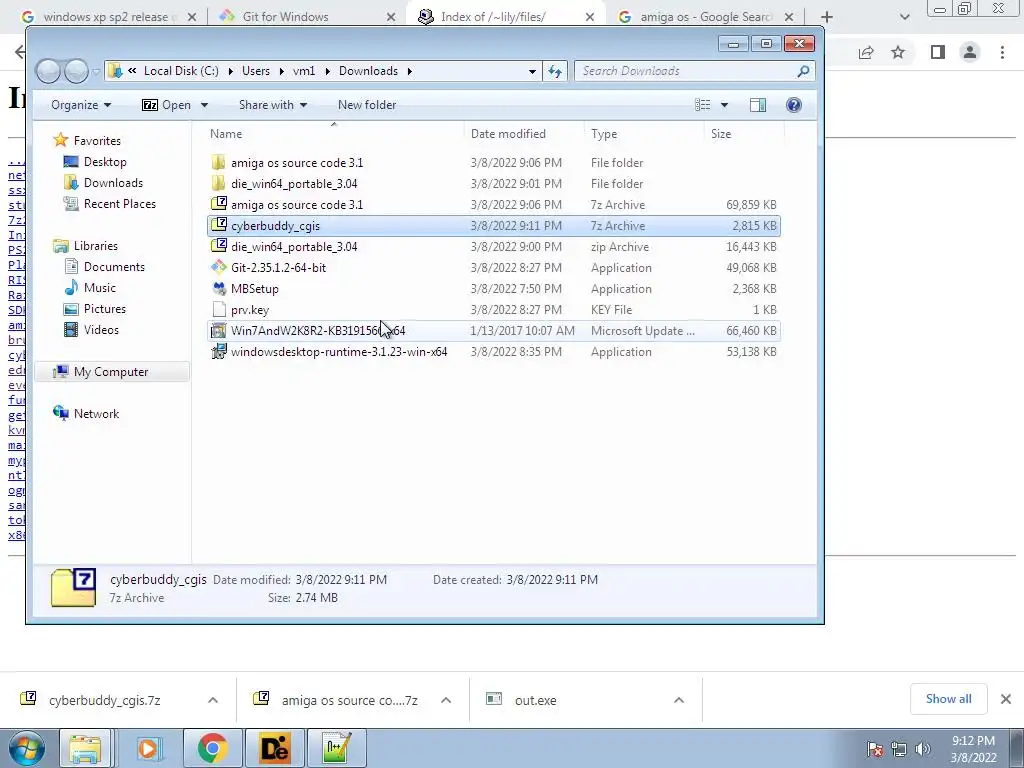Switch to Index of /~lily/files/ tab

pos(505,17)
